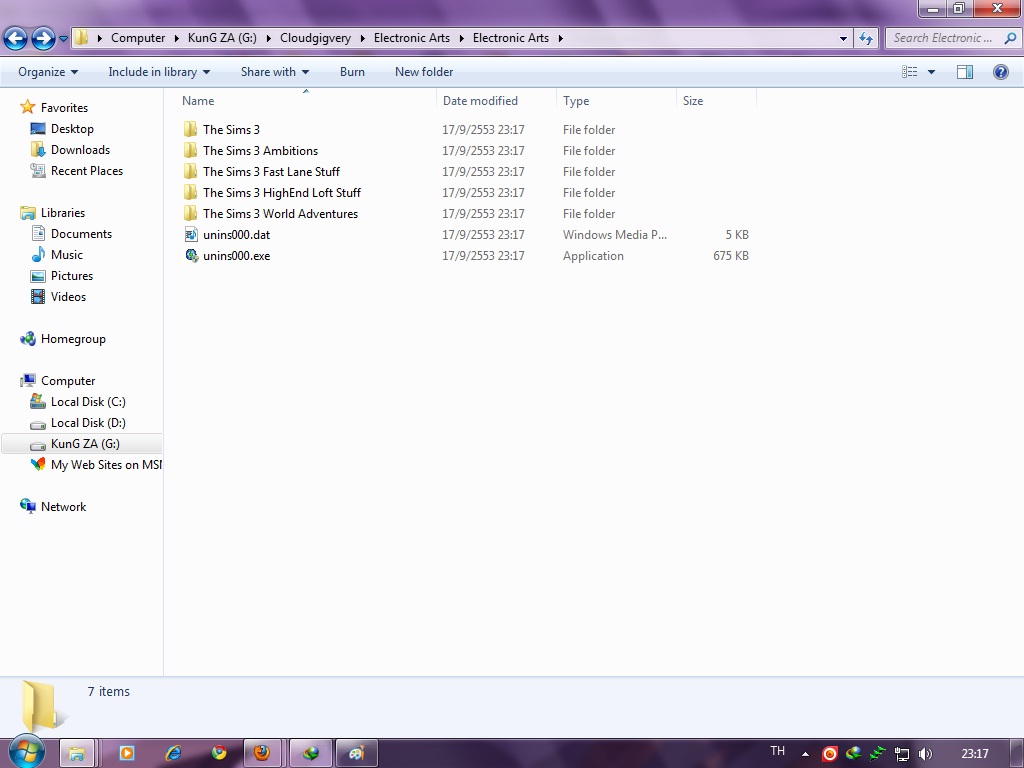Screen dimensions: 1024x768
Task: Select the unins000.dat file icon
Action: tap(191, 234)
